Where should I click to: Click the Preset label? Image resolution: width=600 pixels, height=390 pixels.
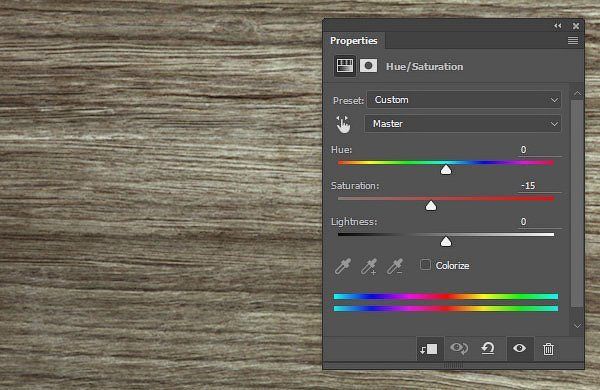coord(348,100)
